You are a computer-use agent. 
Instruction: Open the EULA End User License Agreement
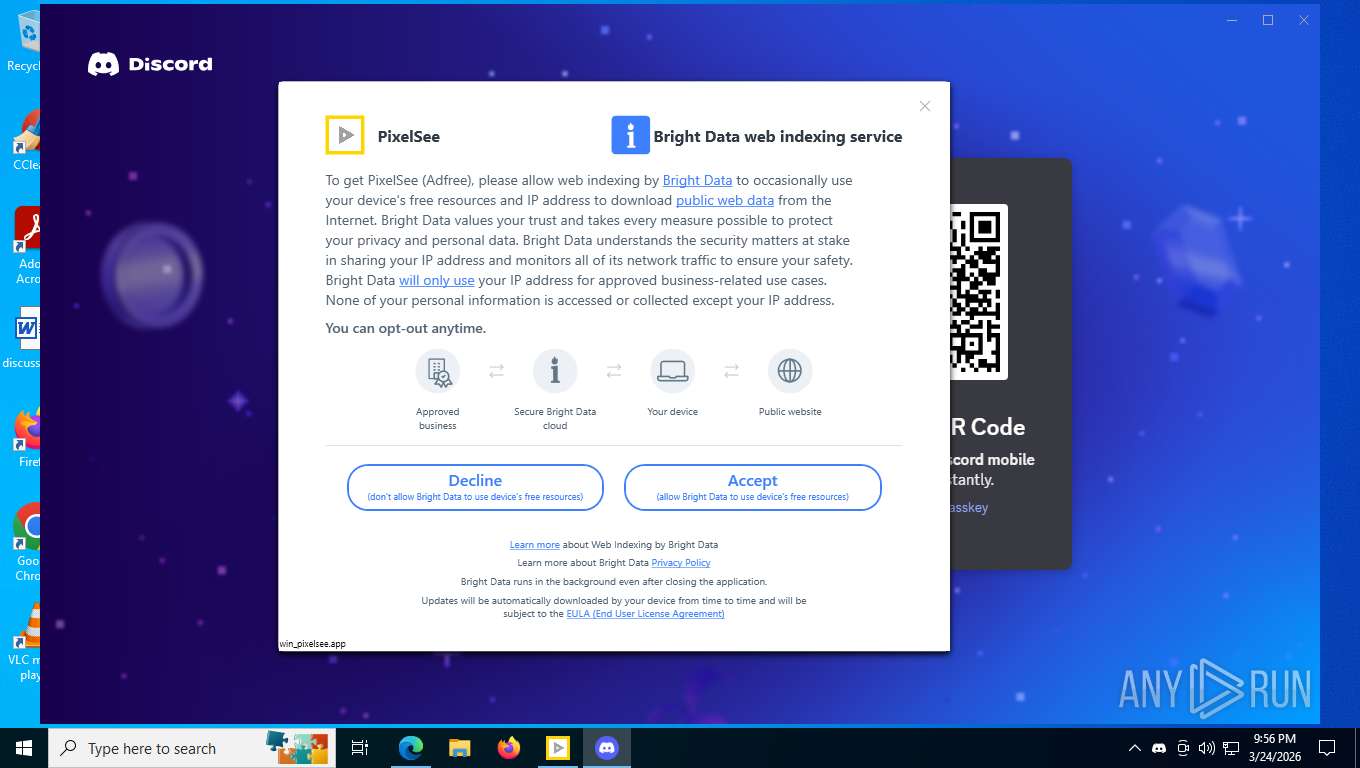tap(645, 614)
